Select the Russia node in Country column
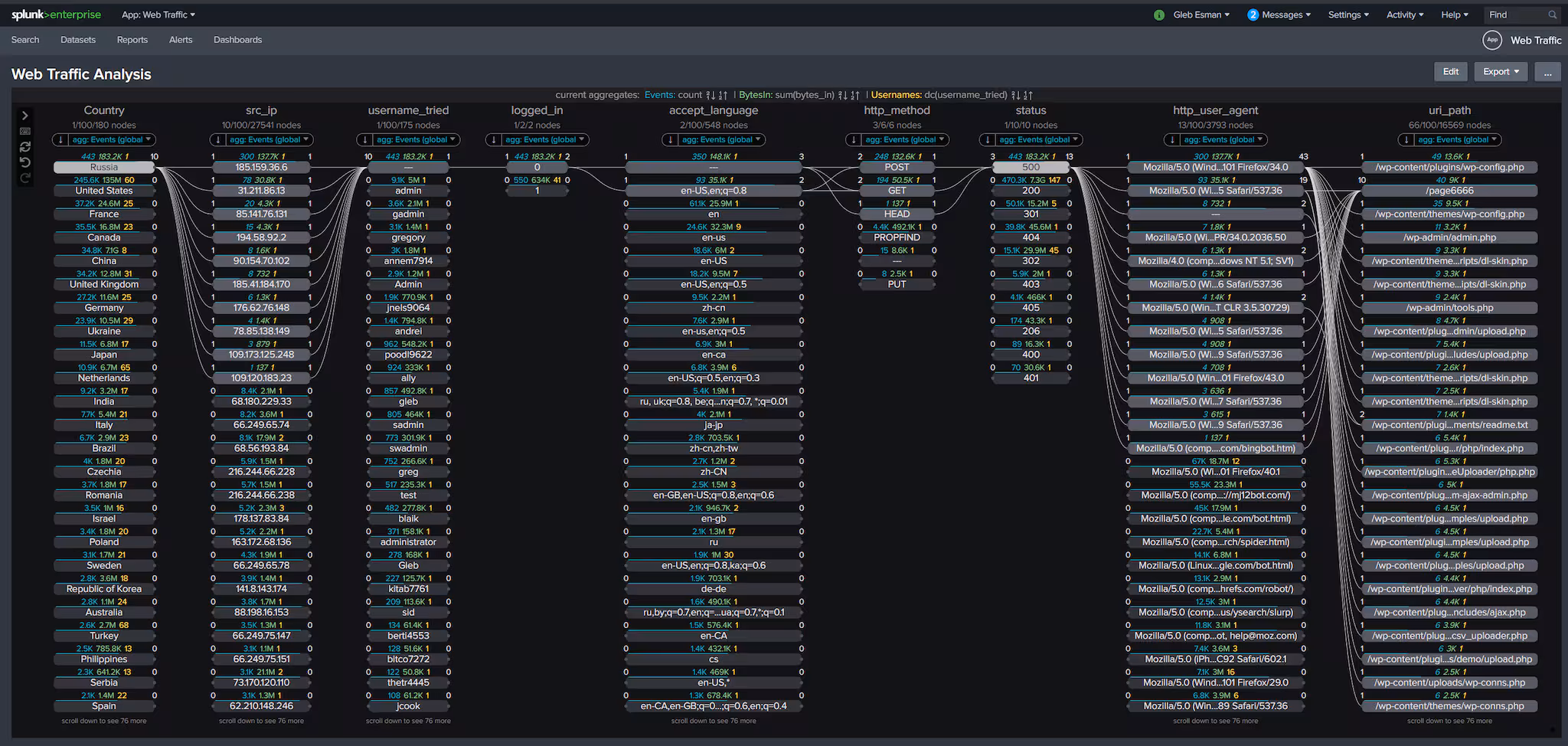The height and width of the screenshot is (746, 1568). (x=104, y=167)
